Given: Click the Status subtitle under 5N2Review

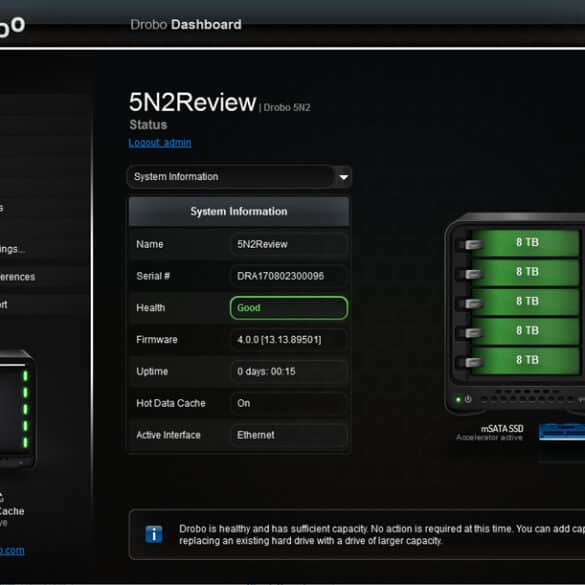Looking at the screenshot, I should pos(148,125).
